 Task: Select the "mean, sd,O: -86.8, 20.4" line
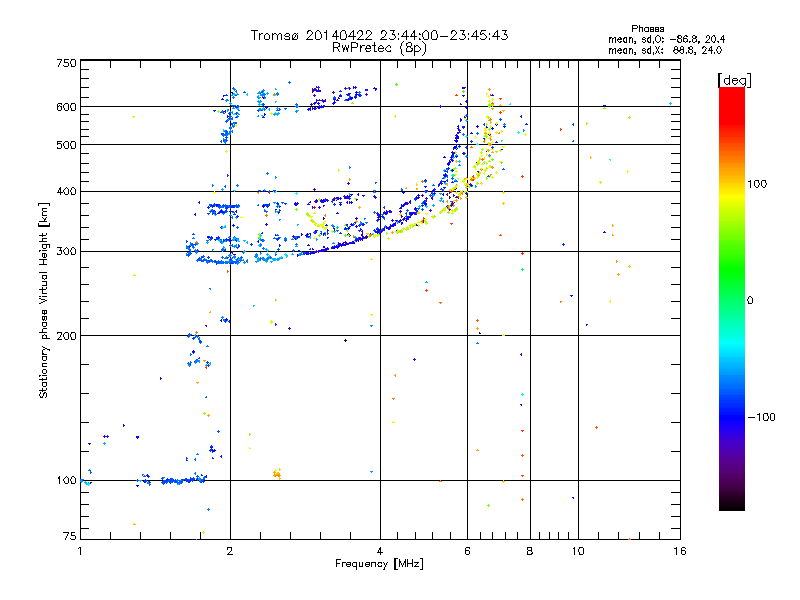click(666, 40)
